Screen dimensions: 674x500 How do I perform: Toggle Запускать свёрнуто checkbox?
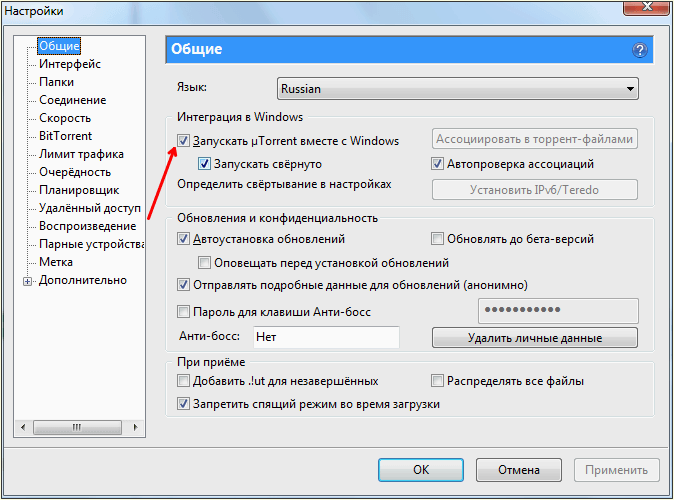(204, 163)
